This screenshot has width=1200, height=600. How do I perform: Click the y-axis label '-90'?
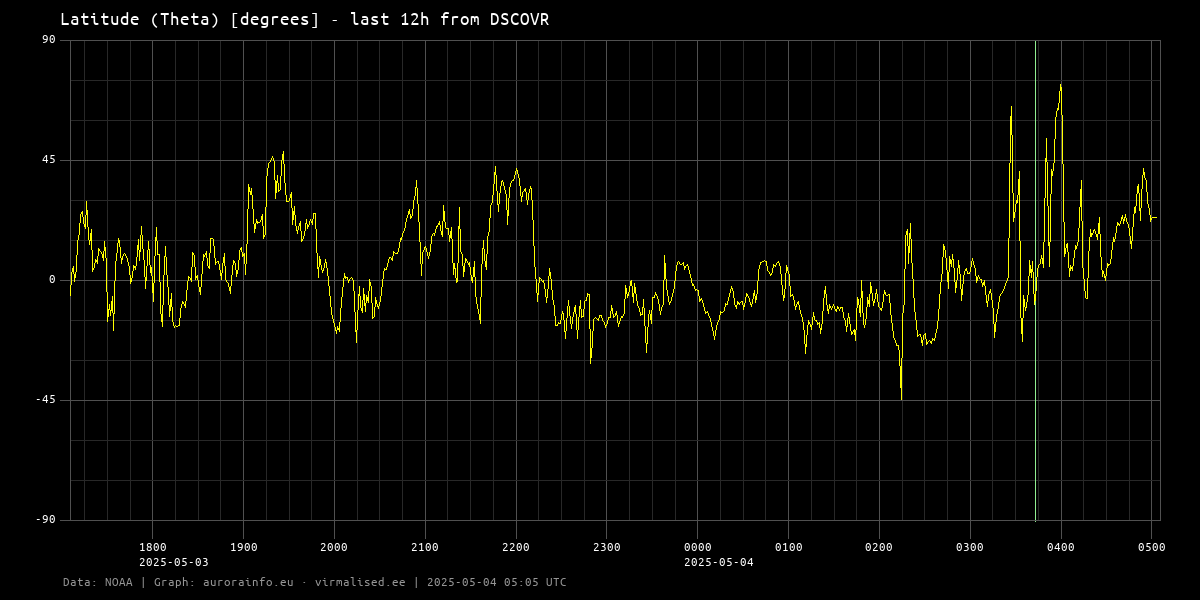tap(46, 520)
